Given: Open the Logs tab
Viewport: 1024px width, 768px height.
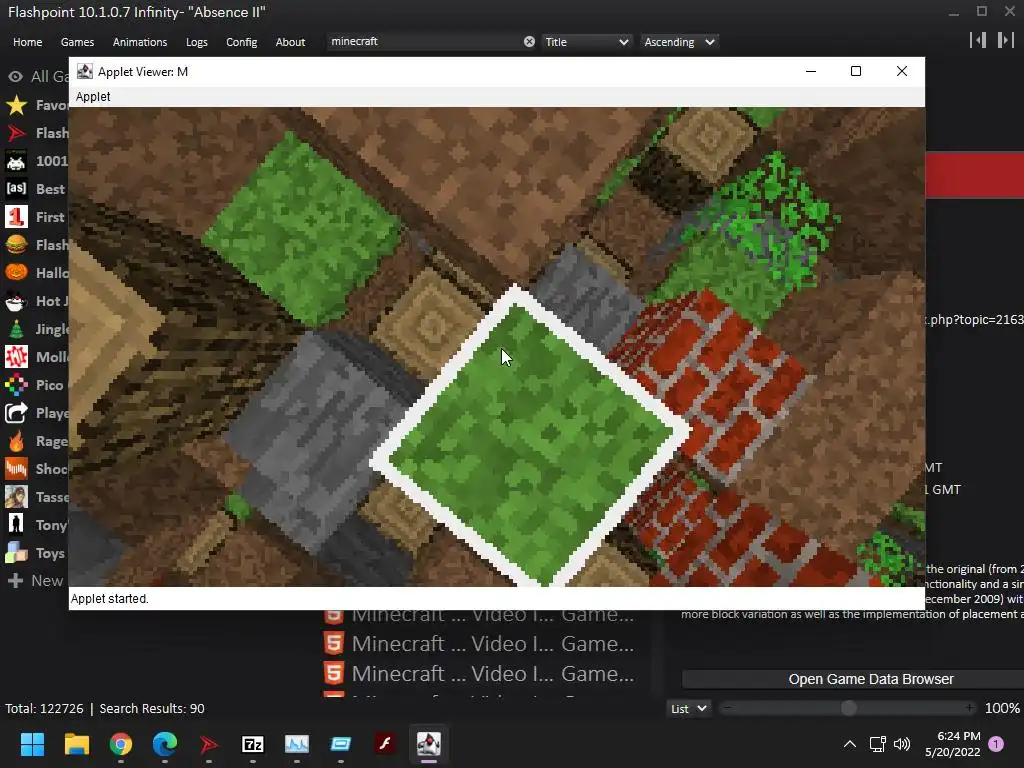Looking at the screenshot, I should click(x=197, y=42).
